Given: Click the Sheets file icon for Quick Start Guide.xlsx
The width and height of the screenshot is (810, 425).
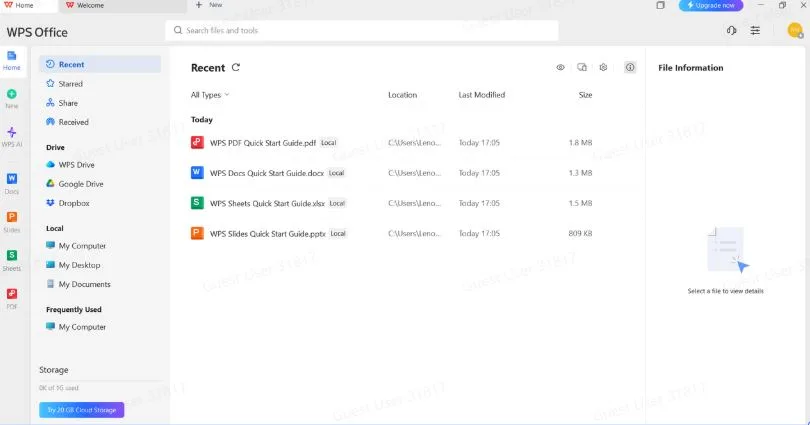Looking at the screenshot, I should [x=197, y=203].
